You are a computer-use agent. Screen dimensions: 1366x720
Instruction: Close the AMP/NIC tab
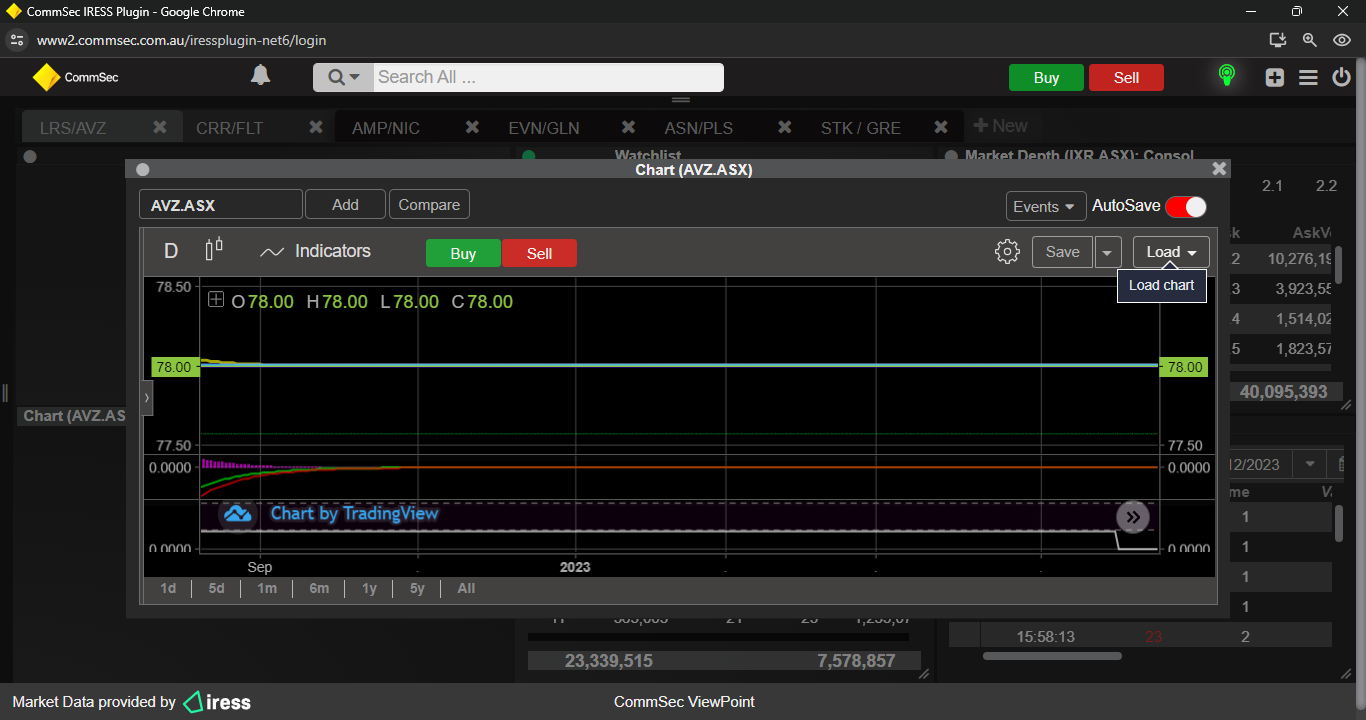(472, 127)
